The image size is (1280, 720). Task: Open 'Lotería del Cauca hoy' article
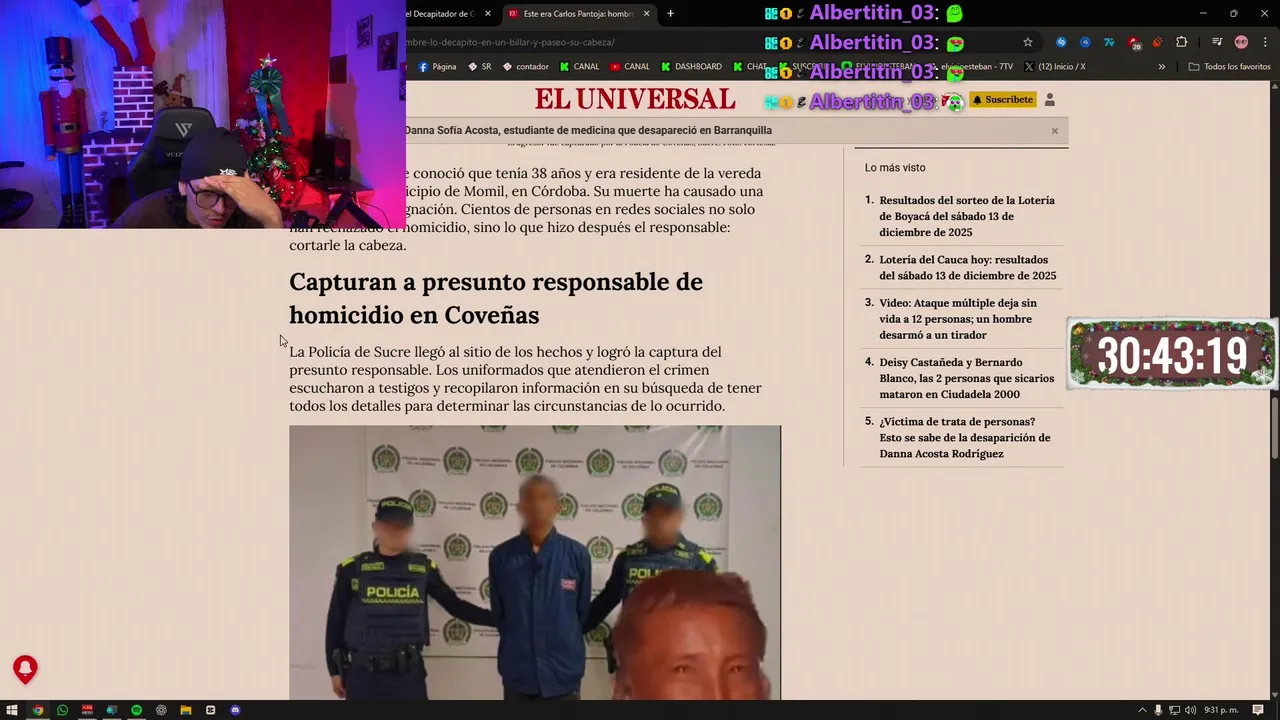(968, 267)
